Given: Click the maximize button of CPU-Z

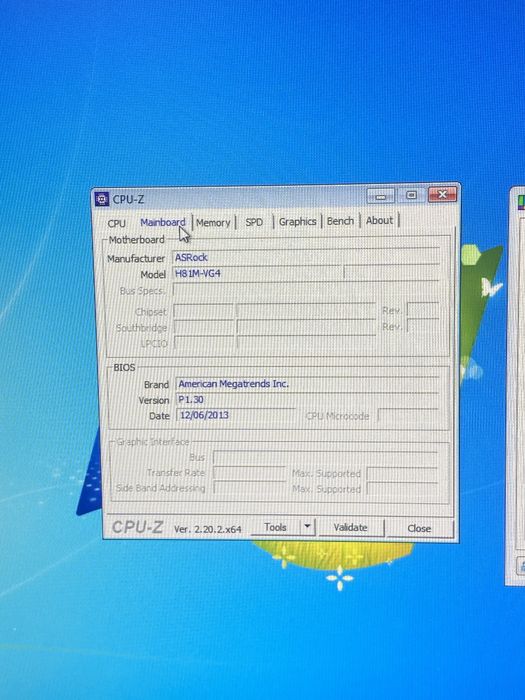Looking at the screenshot, I should tap(412, 196).
